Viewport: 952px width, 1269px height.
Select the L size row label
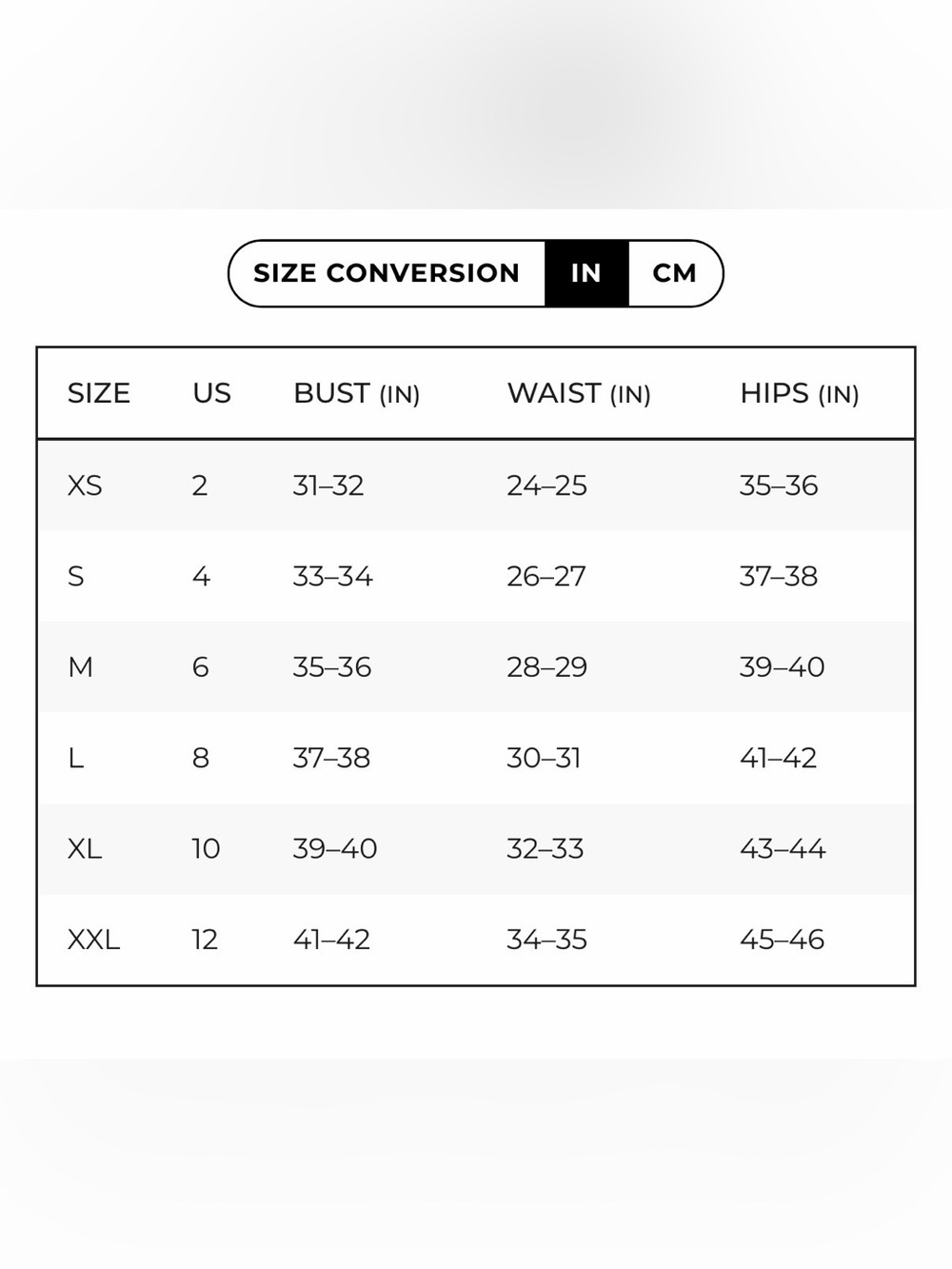click(x=76, y=759)
